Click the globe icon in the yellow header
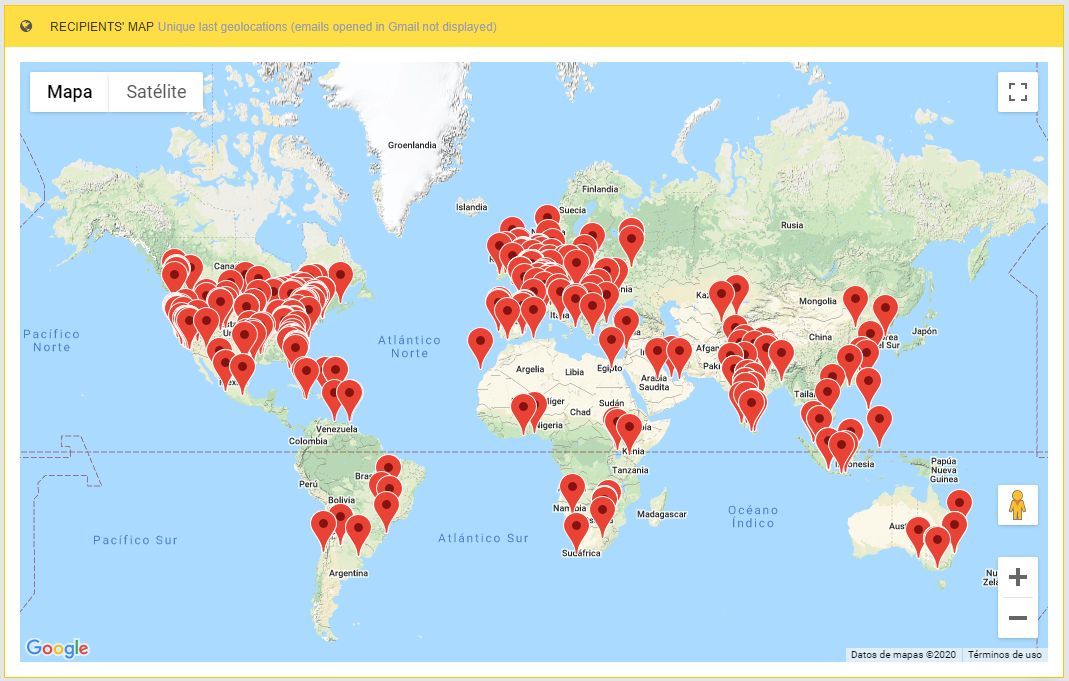The width and height of the screenshot is (1069, 681). click(25, 28)
